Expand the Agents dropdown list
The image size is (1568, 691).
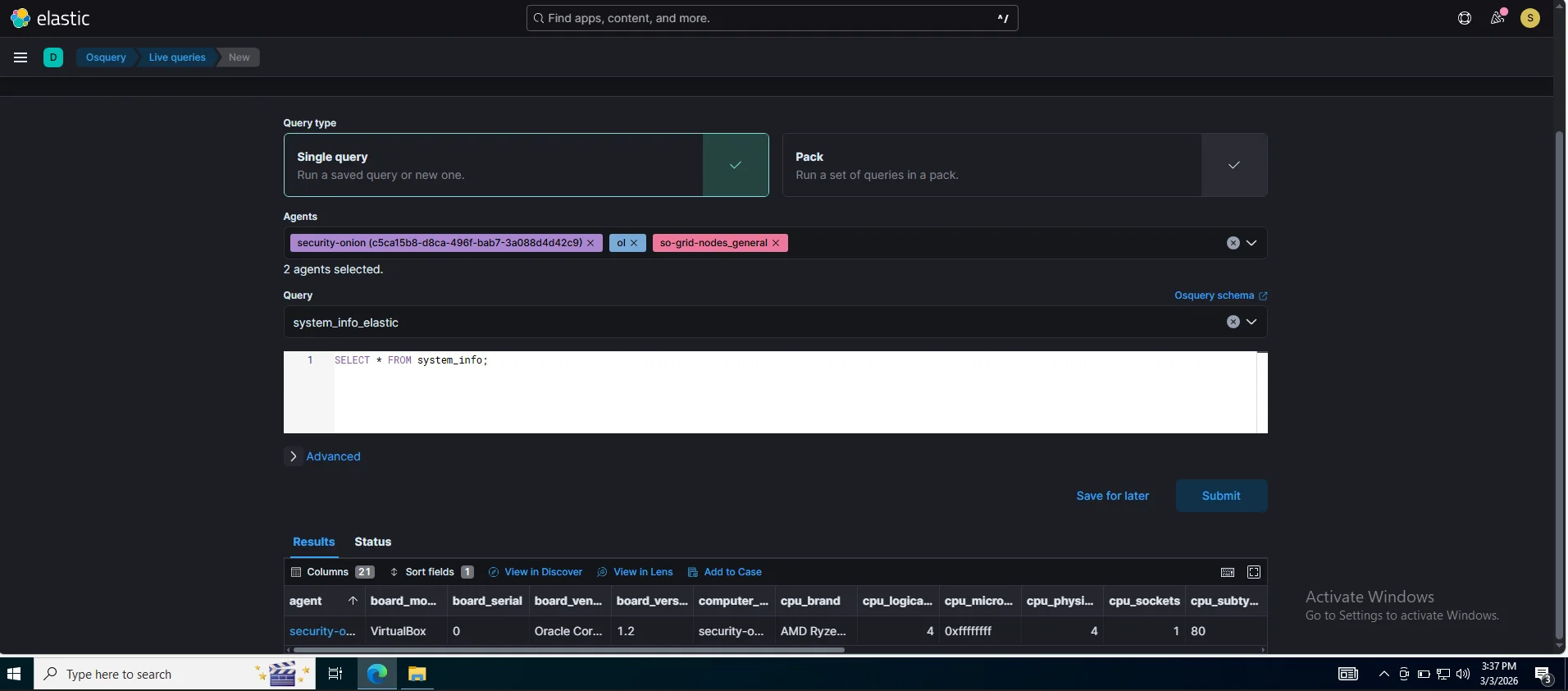[1251, 243]
